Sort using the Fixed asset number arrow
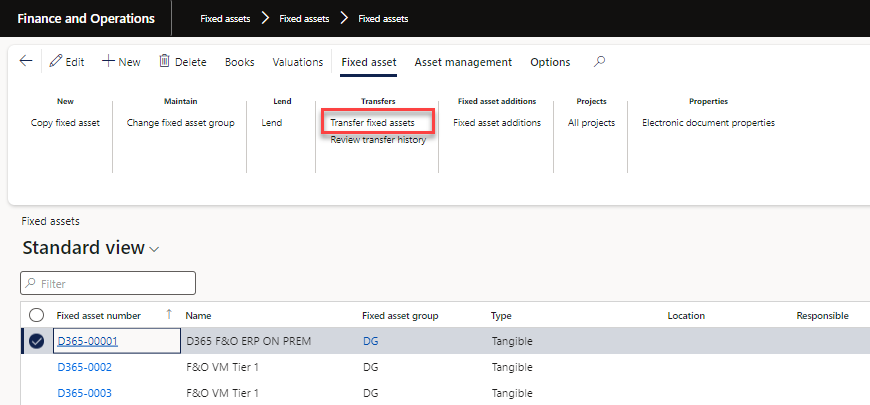The width and height of the screenshot is (870, 405). 169,315
